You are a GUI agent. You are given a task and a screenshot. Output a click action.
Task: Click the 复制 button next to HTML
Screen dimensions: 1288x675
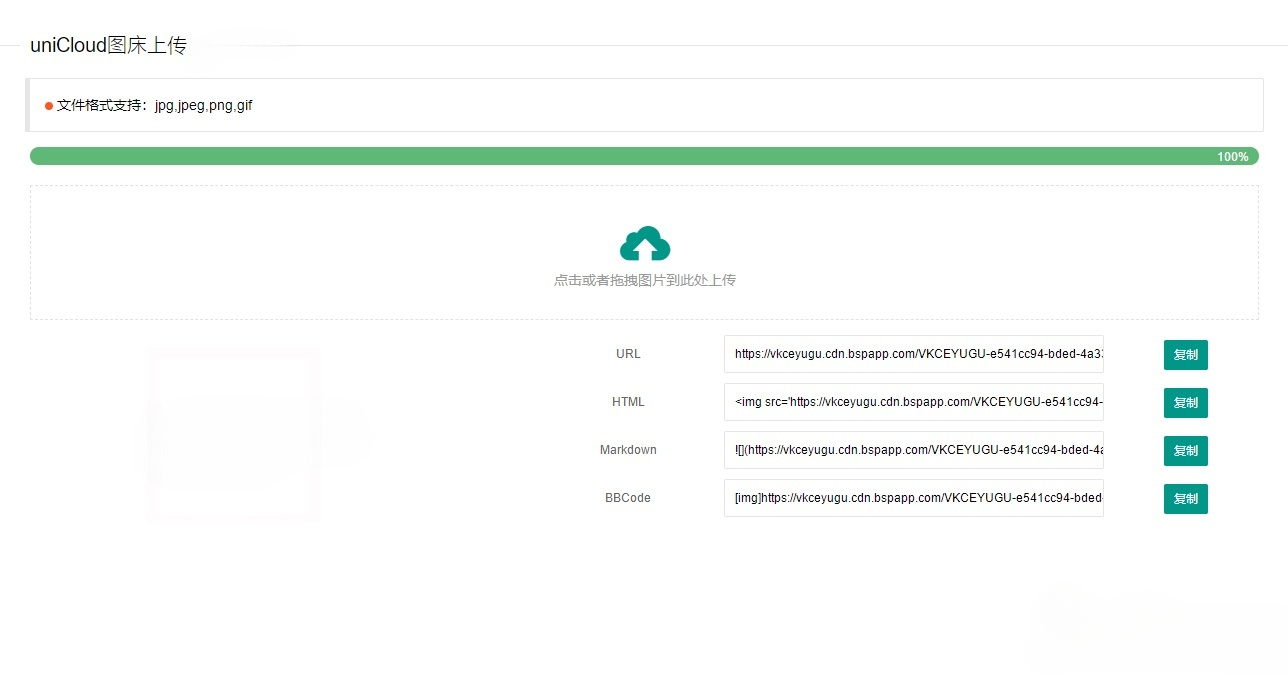[x=1185, y=402]
